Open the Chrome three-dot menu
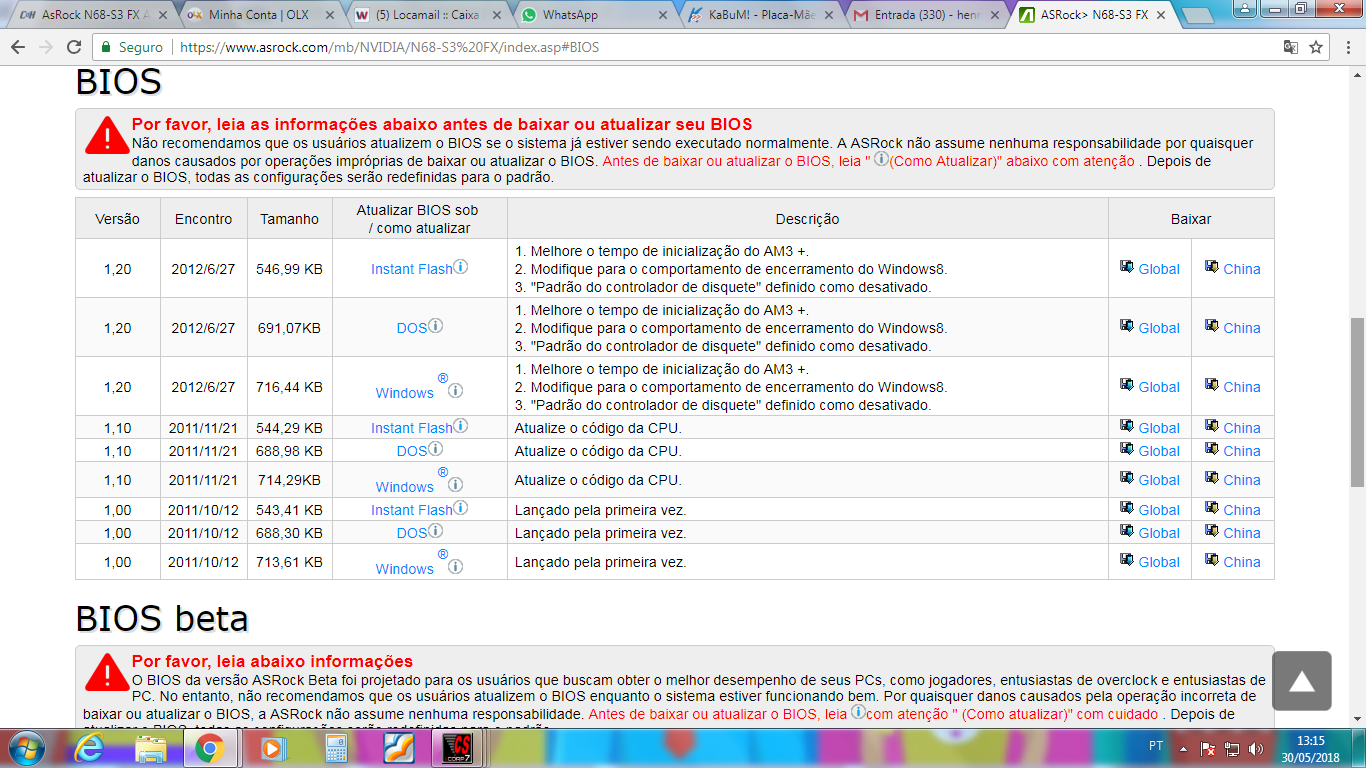This screenshot has width=1366, height=768. pos(1347,47)
